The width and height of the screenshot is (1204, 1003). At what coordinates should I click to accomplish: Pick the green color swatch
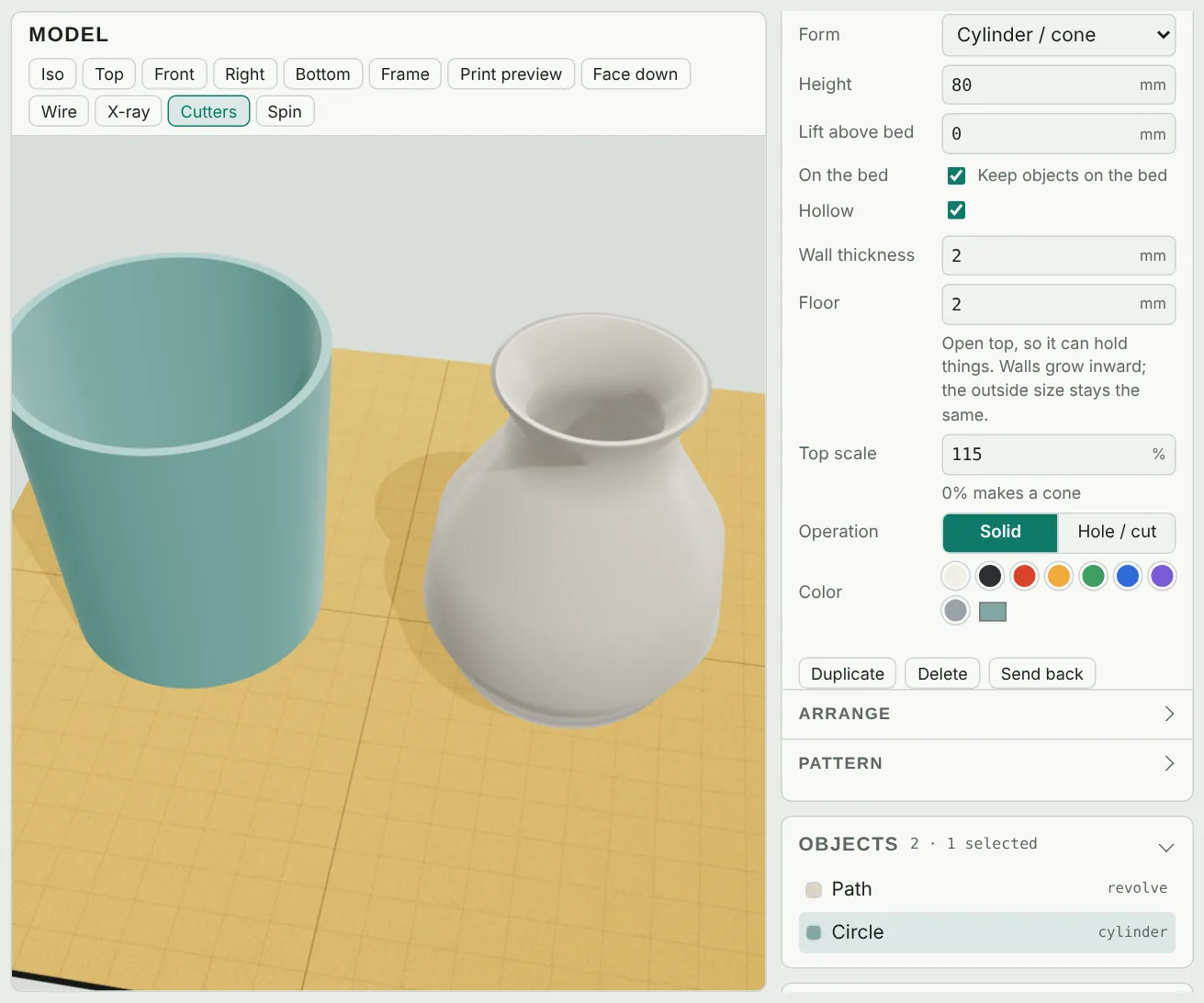(x=1093, y=576)
